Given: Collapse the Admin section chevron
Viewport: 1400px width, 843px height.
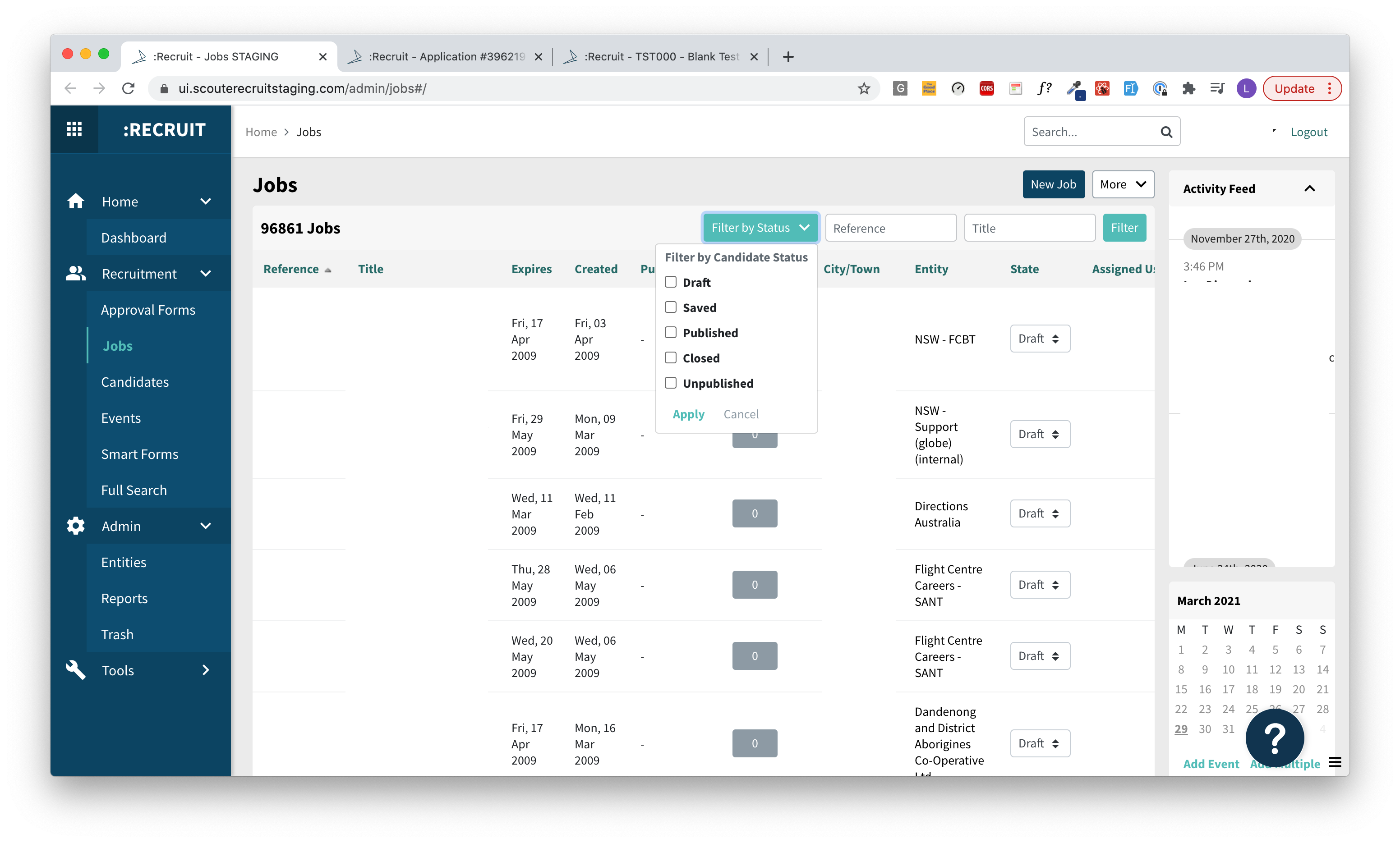Looking at the screenshot, I should [x=206, y=526].
